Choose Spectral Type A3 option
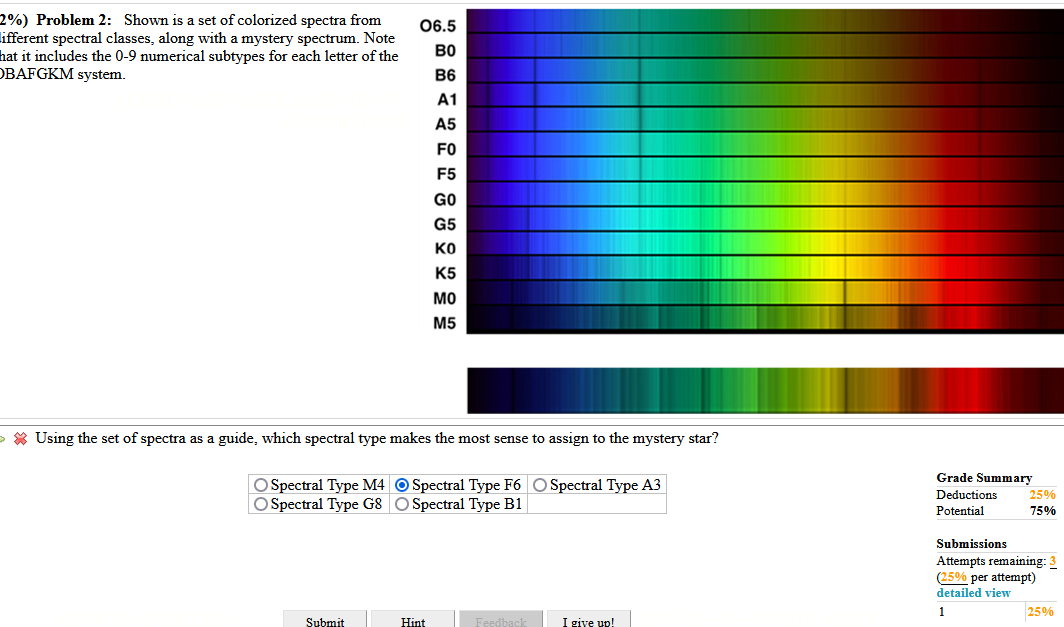The height and width of the screenshot is (627, 1064). (x=540, y=485)
